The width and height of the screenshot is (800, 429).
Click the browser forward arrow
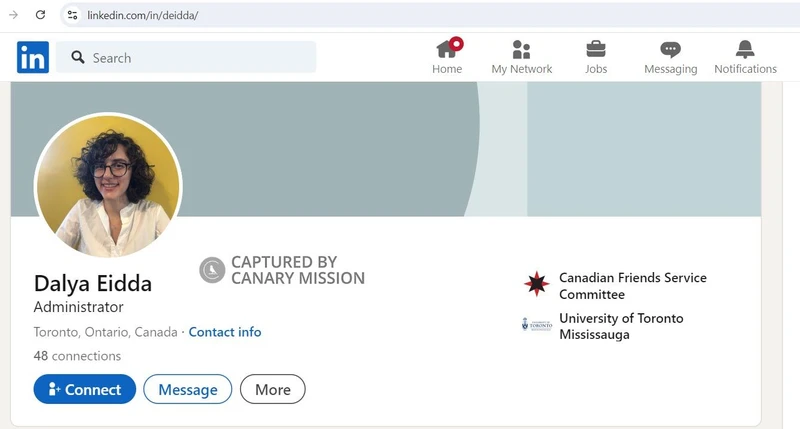[x=13, y=15]
